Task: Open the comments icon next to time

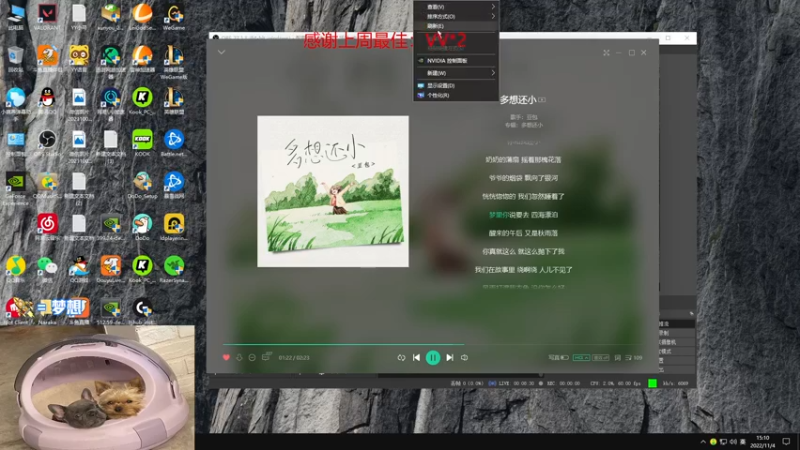Action: (266, 357)
